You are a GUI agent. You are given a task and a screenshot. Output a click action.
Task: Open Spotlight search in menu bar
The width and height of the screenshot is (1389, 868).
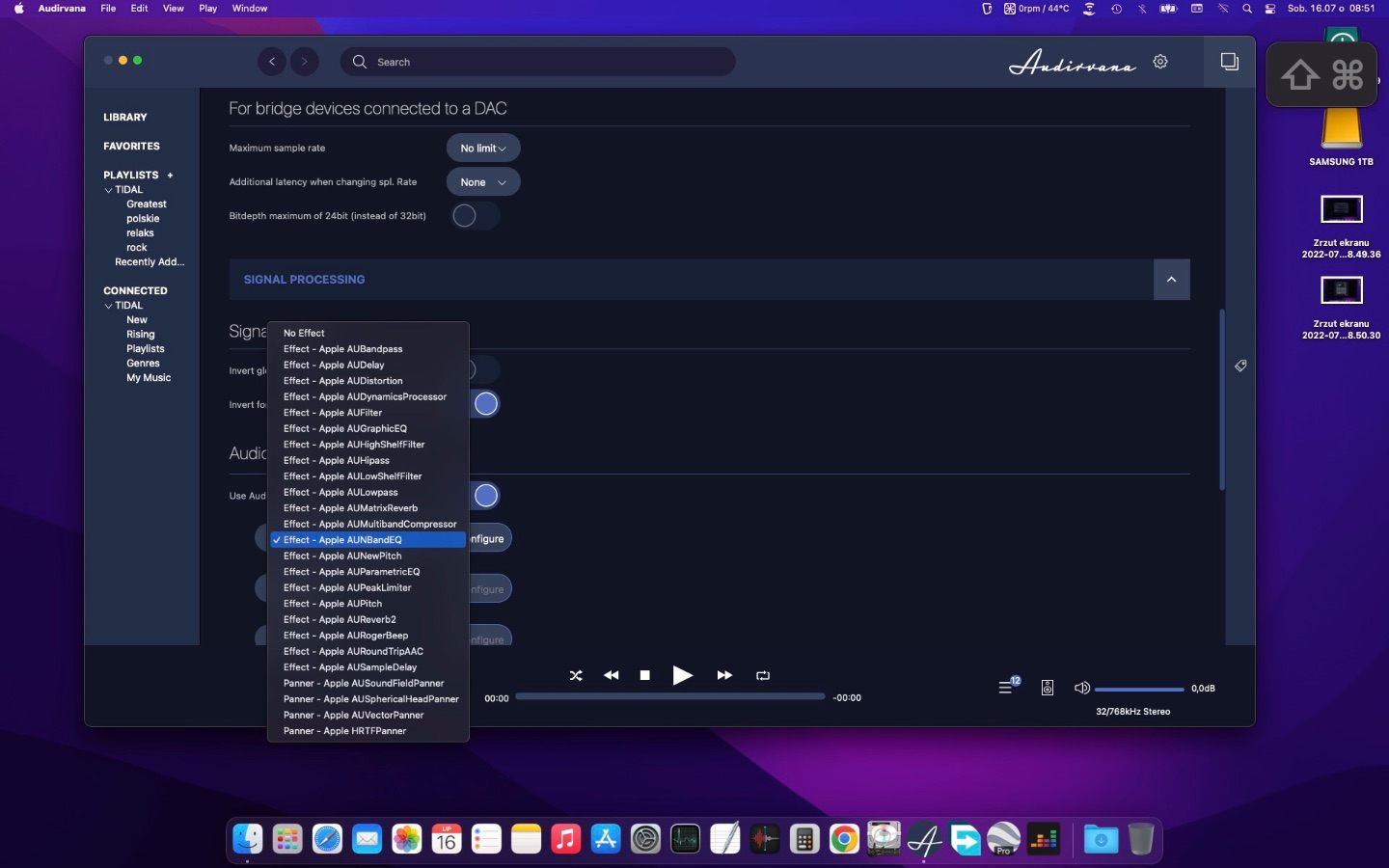[1247, 9]
